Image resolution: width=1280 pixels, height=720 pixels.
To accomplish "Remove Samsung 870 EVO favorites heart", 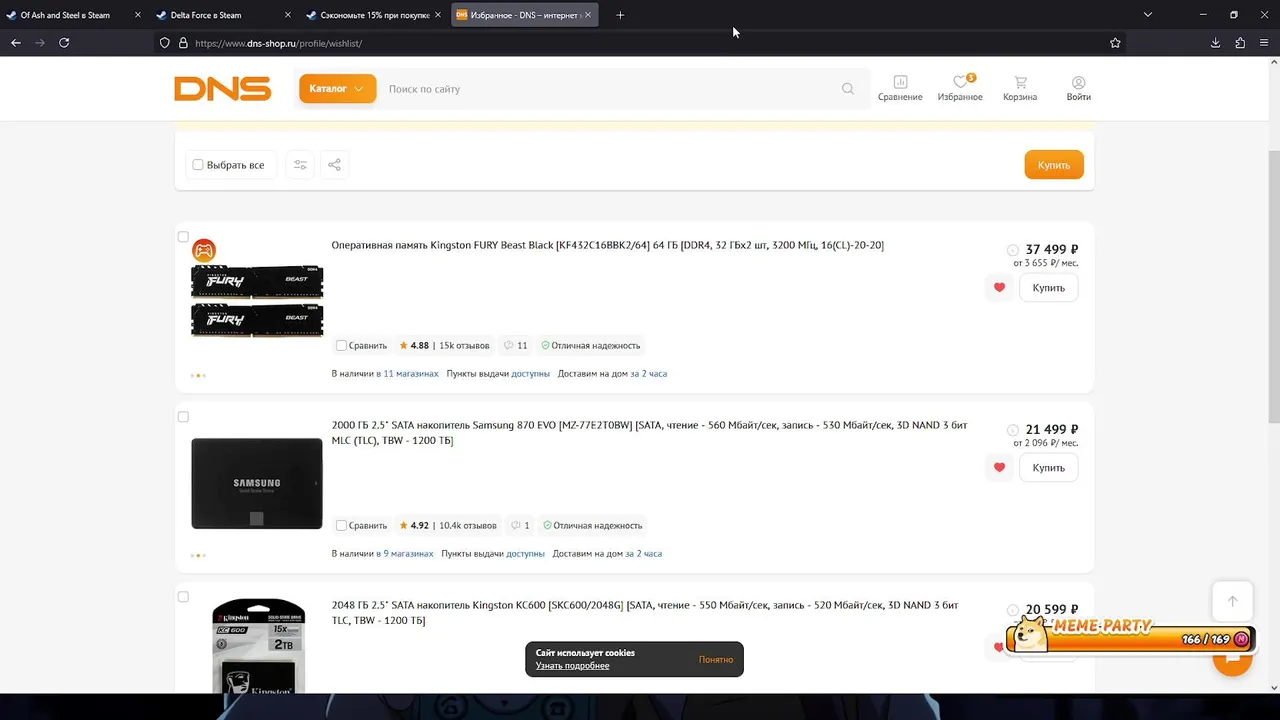I will coord(999,468).
